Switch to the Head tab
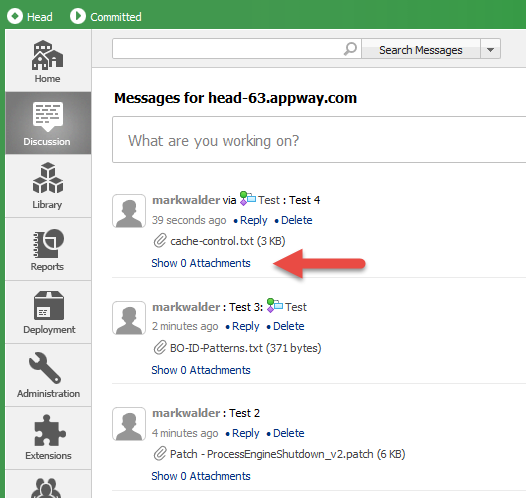Viewport: 526px width, 498px height. point(30,16)
